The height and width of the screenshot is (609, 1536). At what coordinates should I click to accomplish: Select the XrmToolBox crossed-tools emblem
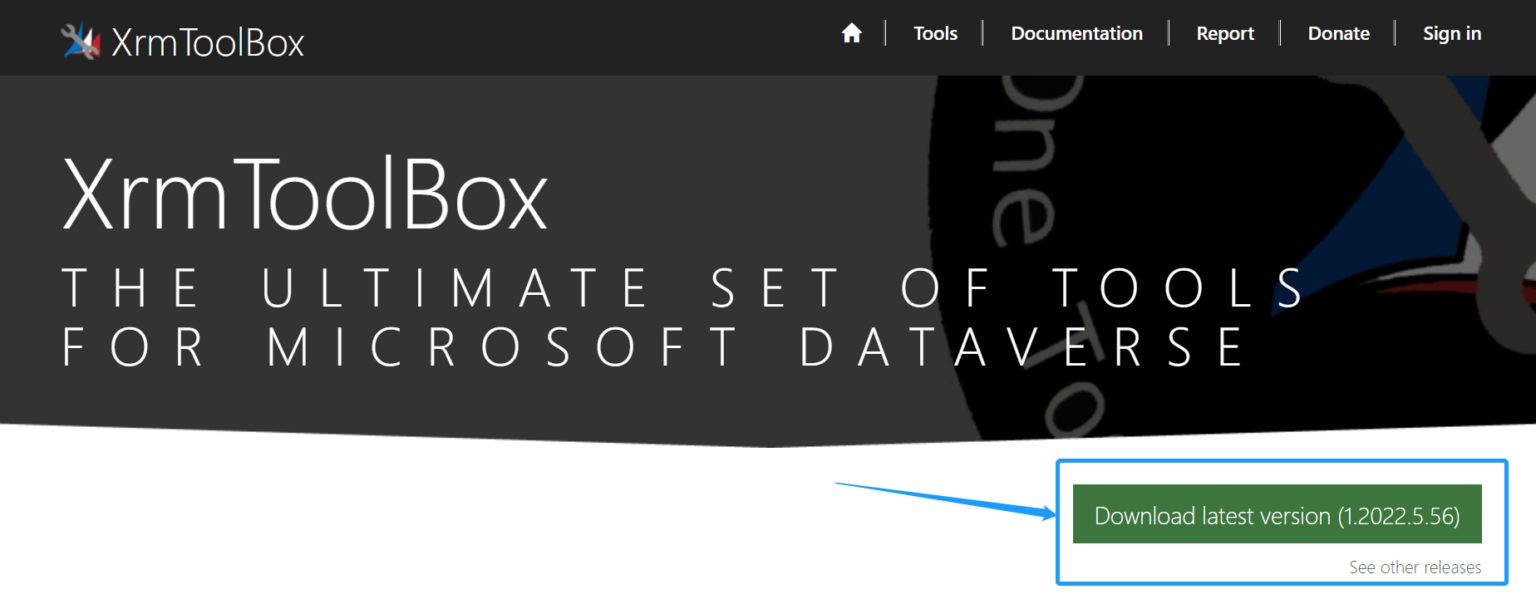[x=80, y=38]
